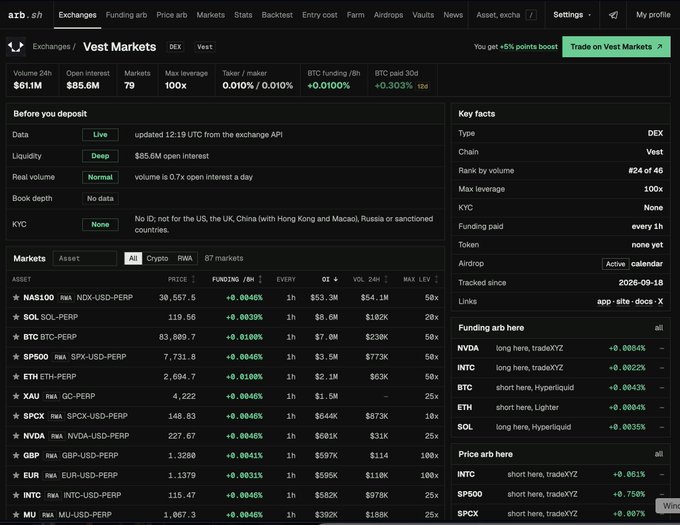The image size is (680, 525).
Task: Star the NAS100 market row
Action: pos(16,297)
